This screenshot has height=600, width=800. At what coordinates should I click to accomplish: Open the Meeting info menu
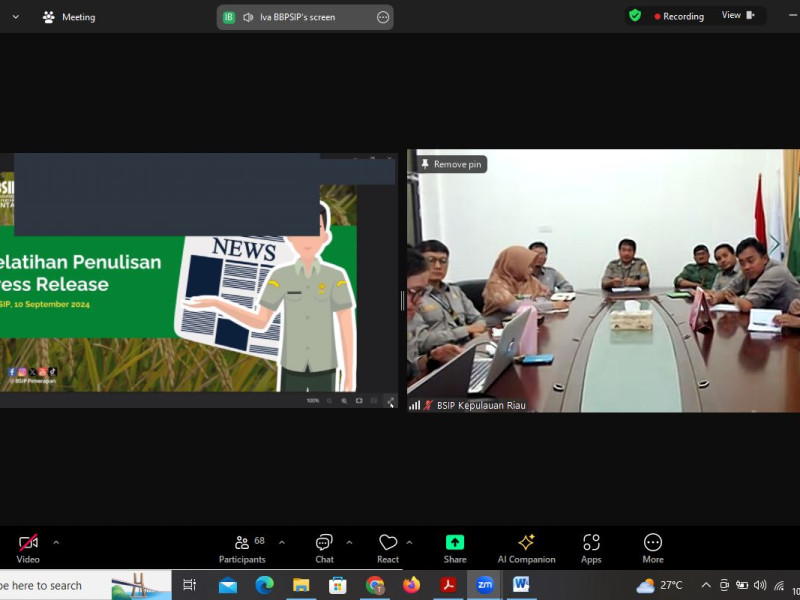(x=69, y=17)
